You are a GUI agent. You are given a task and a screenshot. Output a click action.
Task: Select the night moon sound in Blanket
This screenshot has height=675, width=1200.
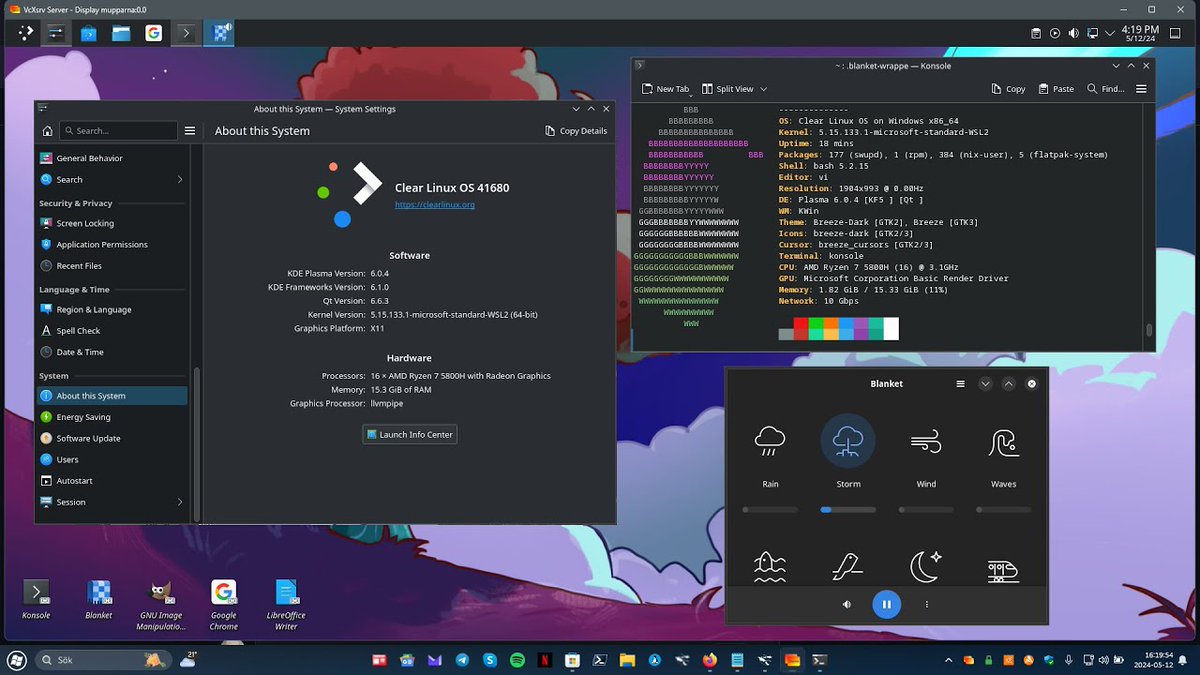[926, 568]
